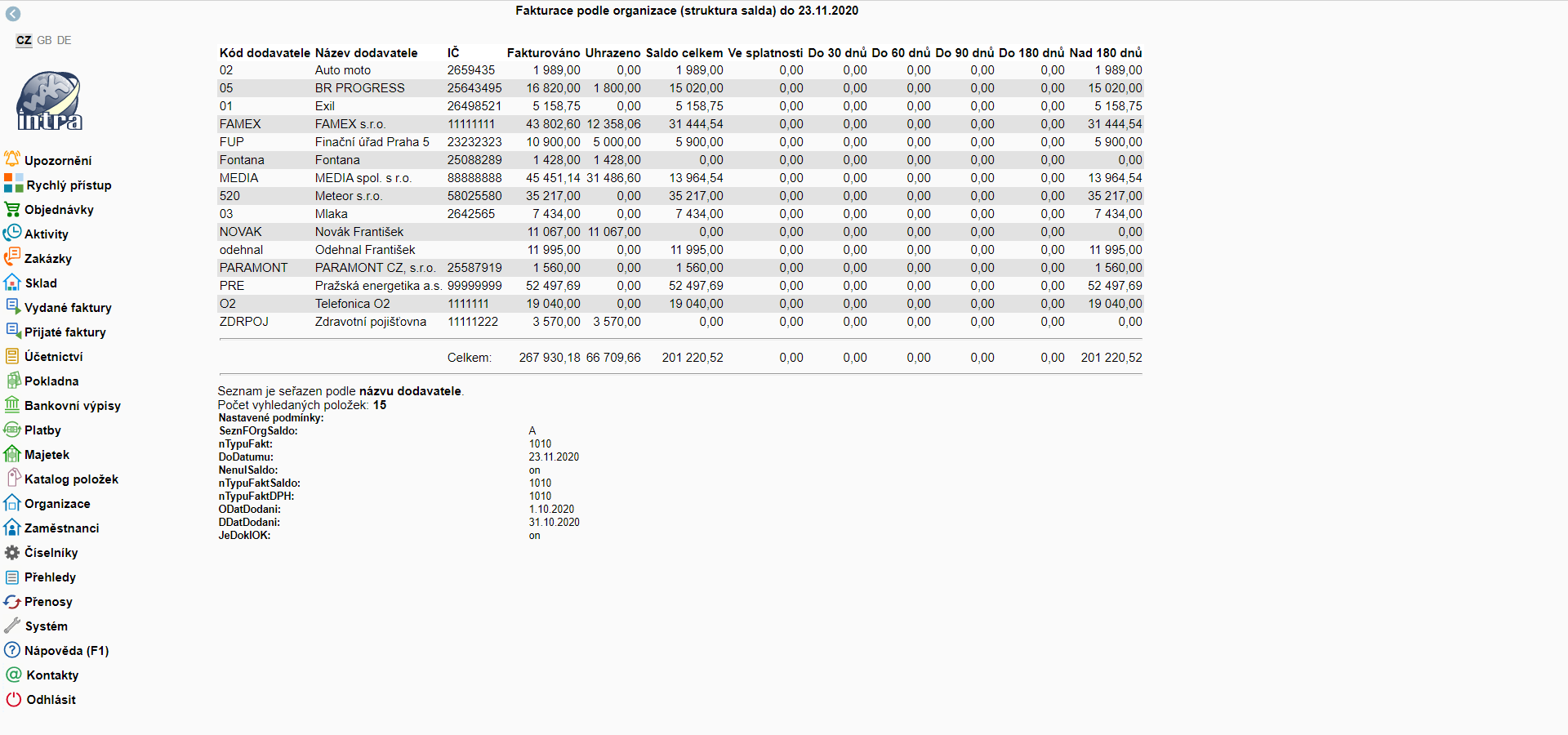This screenshot has width=1568, height=735.
Task: Open the Organizace menu item
Action: (57, 504)
